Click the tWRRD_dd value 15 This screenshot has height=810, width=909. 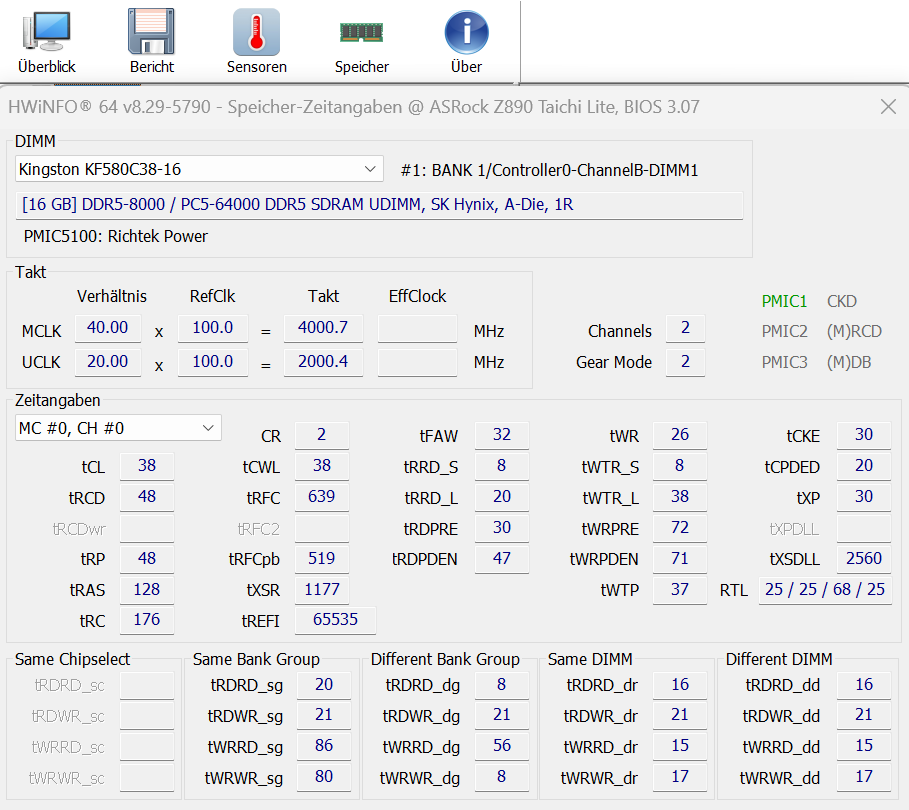pos(864,746)
